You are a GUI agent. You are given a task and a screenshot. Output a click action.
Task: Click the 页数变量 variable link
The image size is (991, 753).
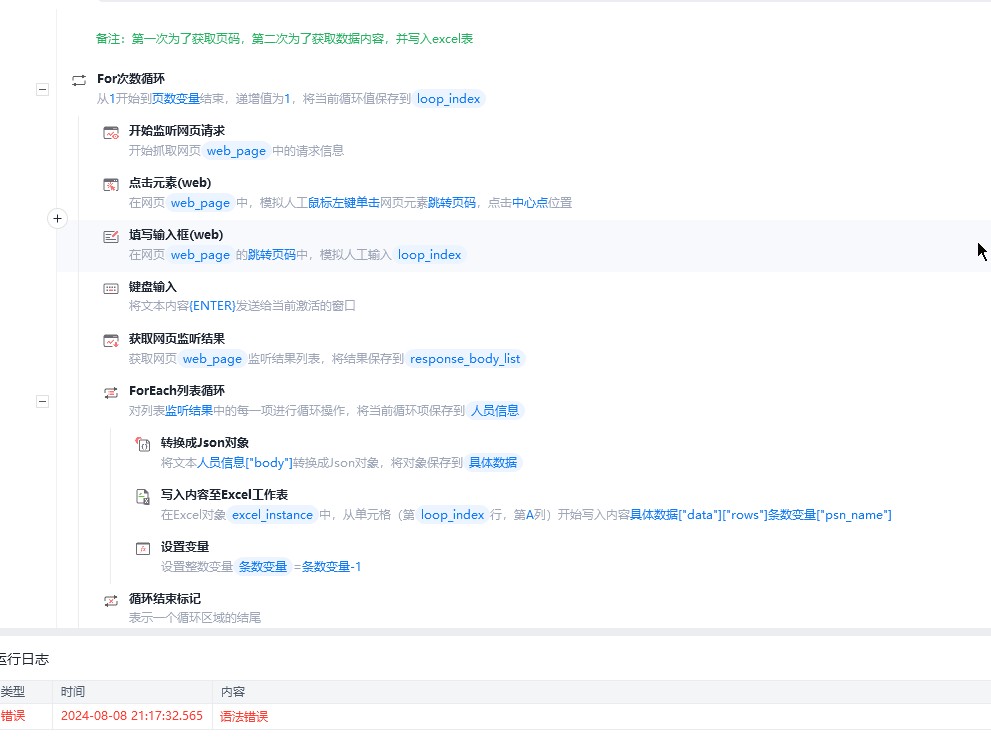[x=176, y=99]
